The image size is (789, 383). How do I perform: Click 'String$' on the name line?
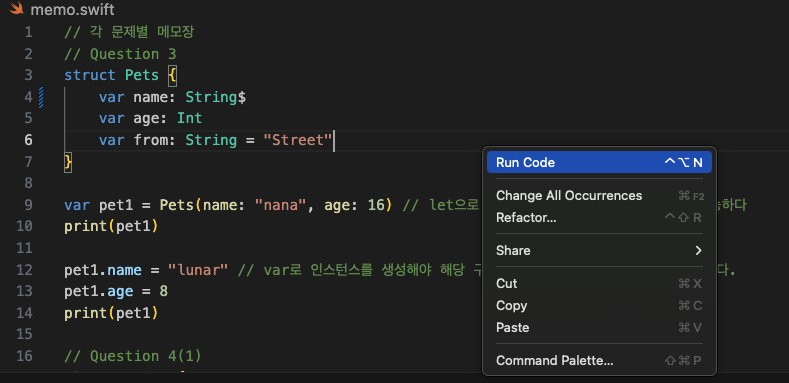[216, 97]
